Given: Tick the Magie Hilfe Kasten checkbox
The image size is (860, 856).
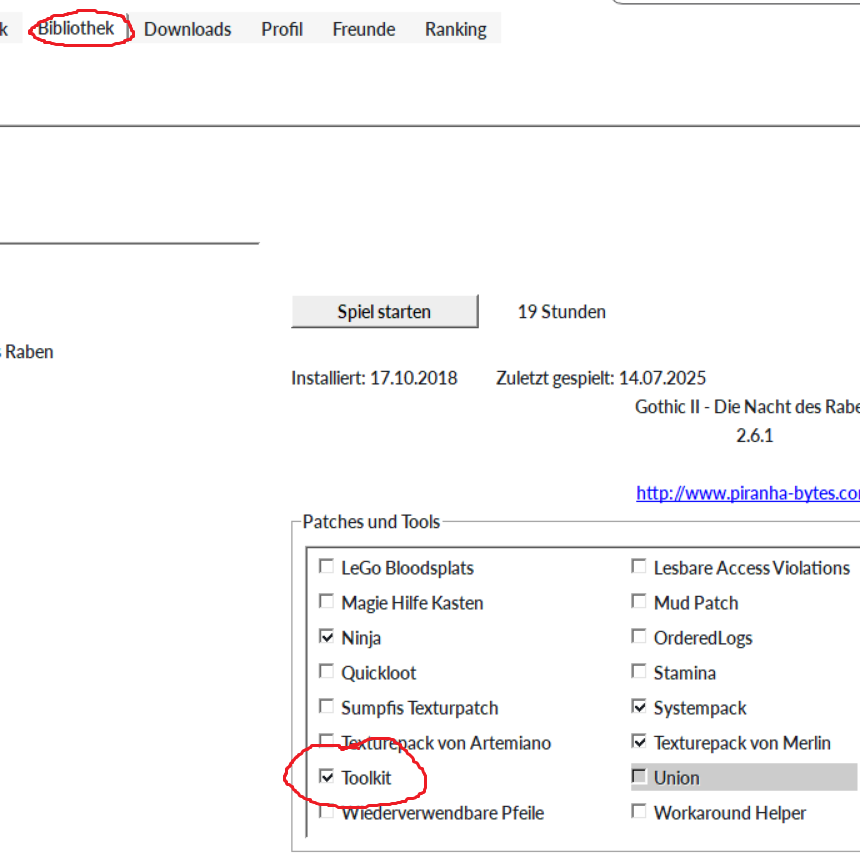Looking at the screenshot, I should (326, 602).
